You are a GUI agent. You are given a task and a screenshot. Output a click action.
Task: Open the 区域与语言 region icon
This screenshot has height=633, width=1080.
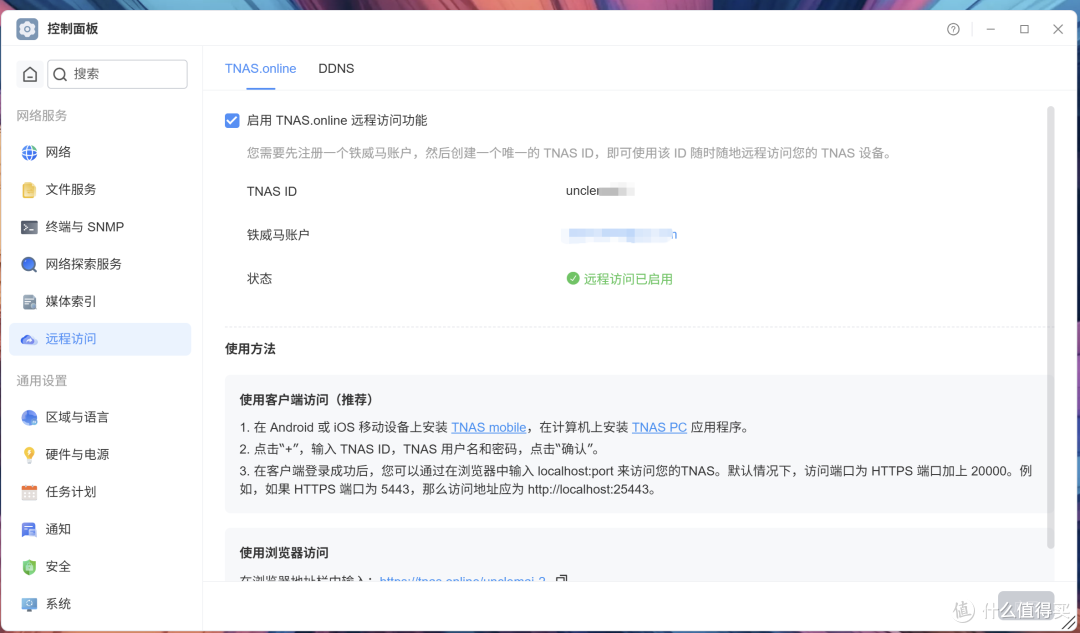pos(29,417)
